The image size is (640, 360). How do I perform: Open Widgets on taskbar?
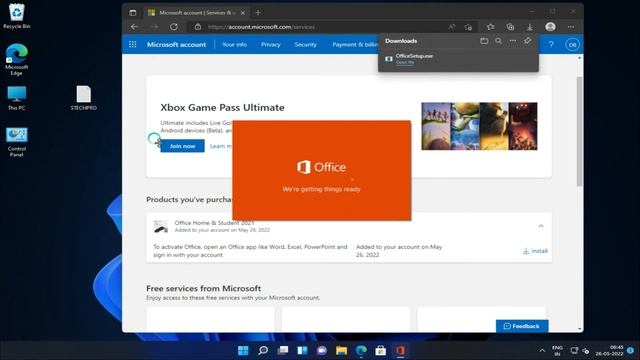tap(302, 351)
